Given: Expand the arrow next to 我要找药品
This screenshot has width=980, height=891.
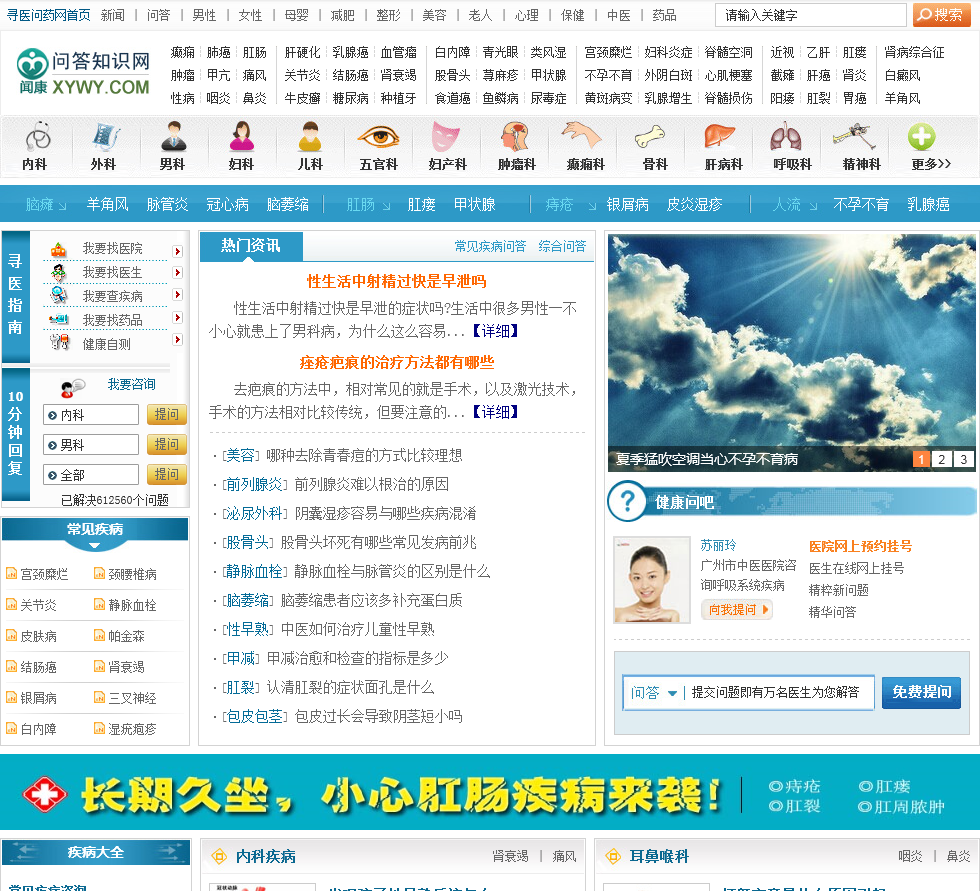Looking at the screenshot, I should point(178,317).
